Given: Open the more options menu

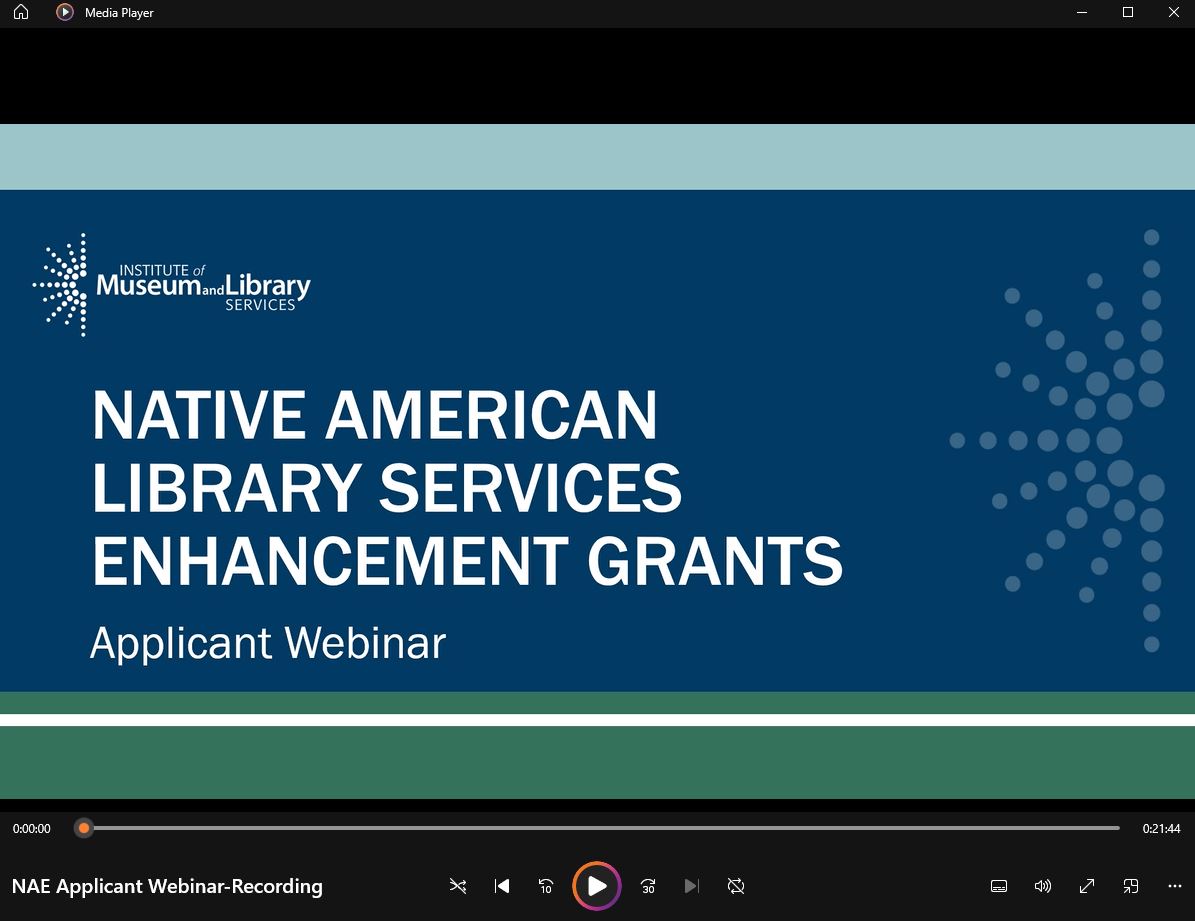Looking at the screenshot, I should click(1174, 886).
